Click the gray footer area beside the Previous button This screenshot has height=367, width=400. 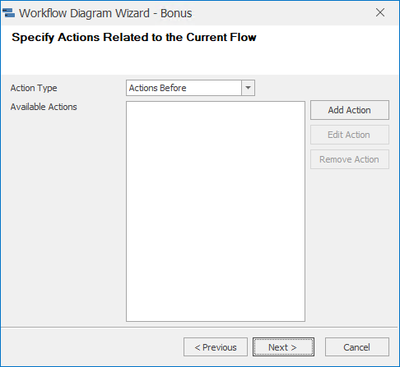tap(92, 347)
